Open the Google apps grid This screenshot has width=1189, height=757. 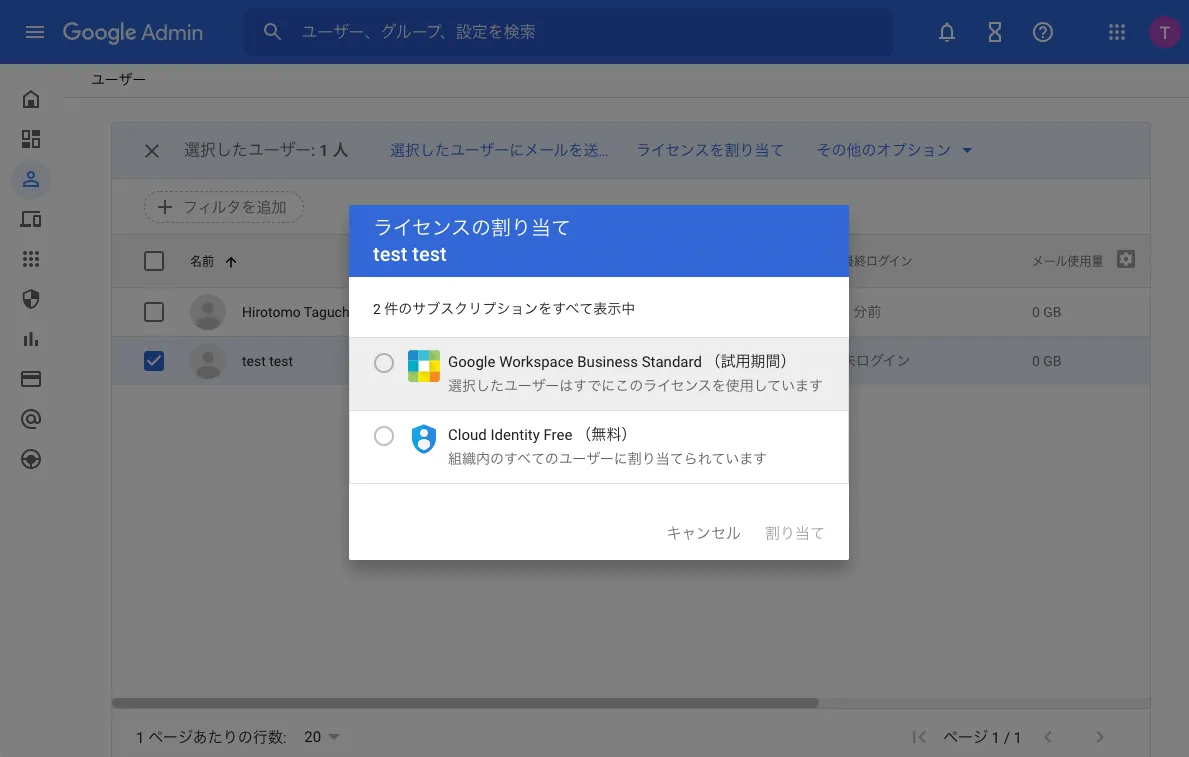pos(1116,32)
